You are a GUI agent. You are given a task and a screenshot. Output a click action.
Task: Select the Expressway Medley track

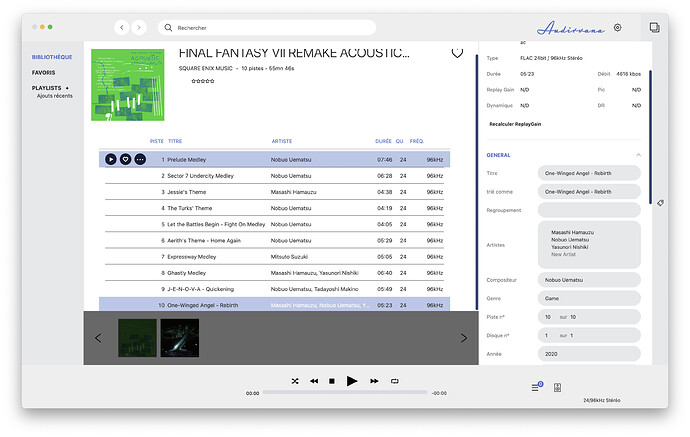coord(274,257)
